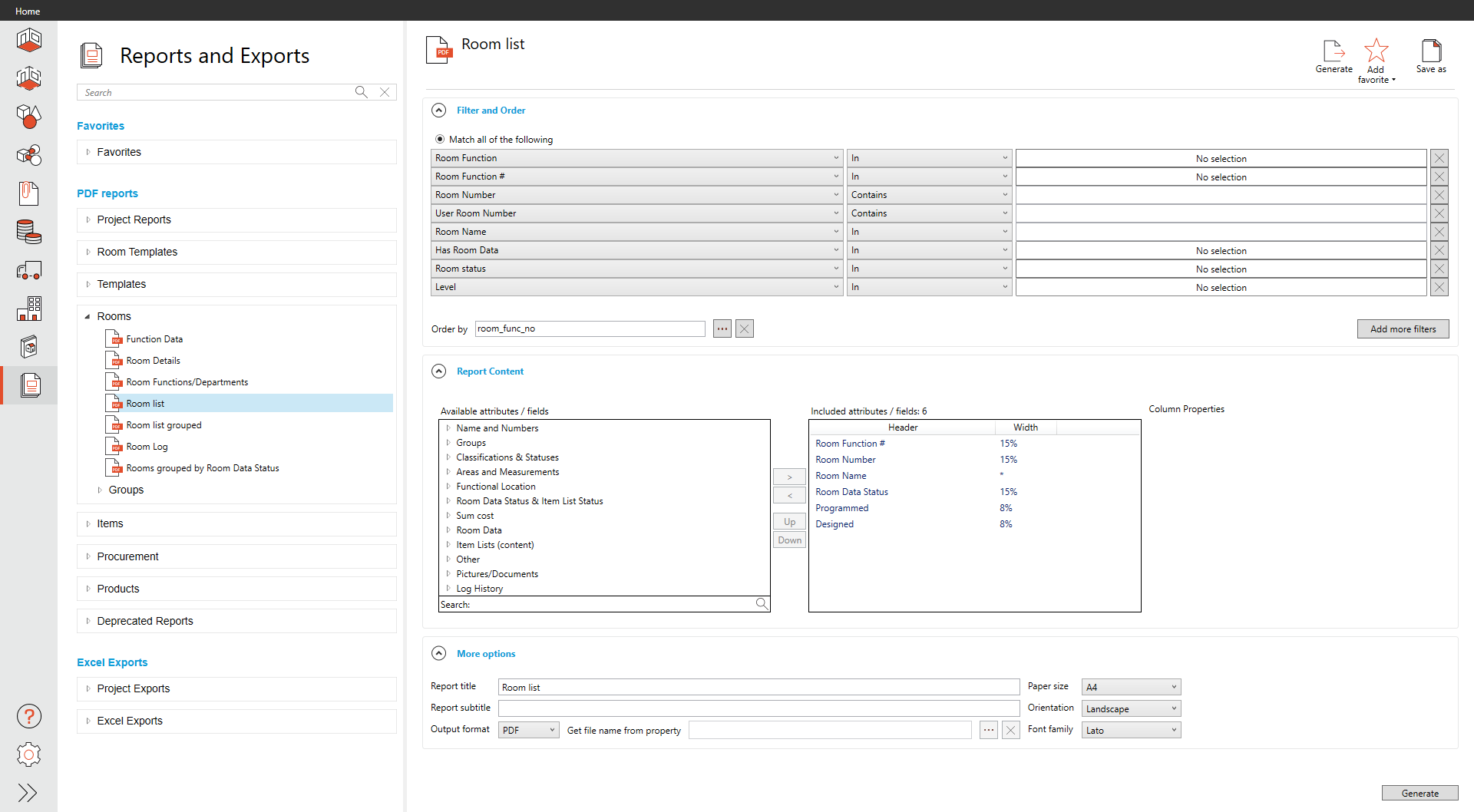Collapse the Filter and Order section
Screen dimensions: 1474x812
click(x=439, y=111)
